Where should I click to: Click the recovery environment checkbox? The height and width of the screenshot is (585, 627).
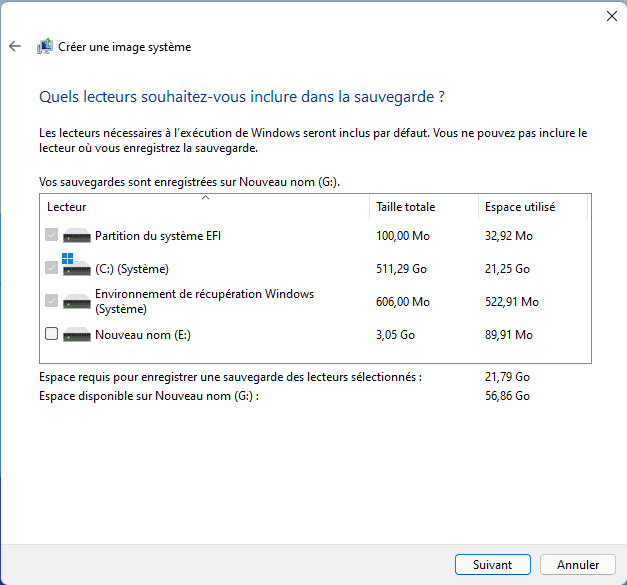(x=52, y=300)
